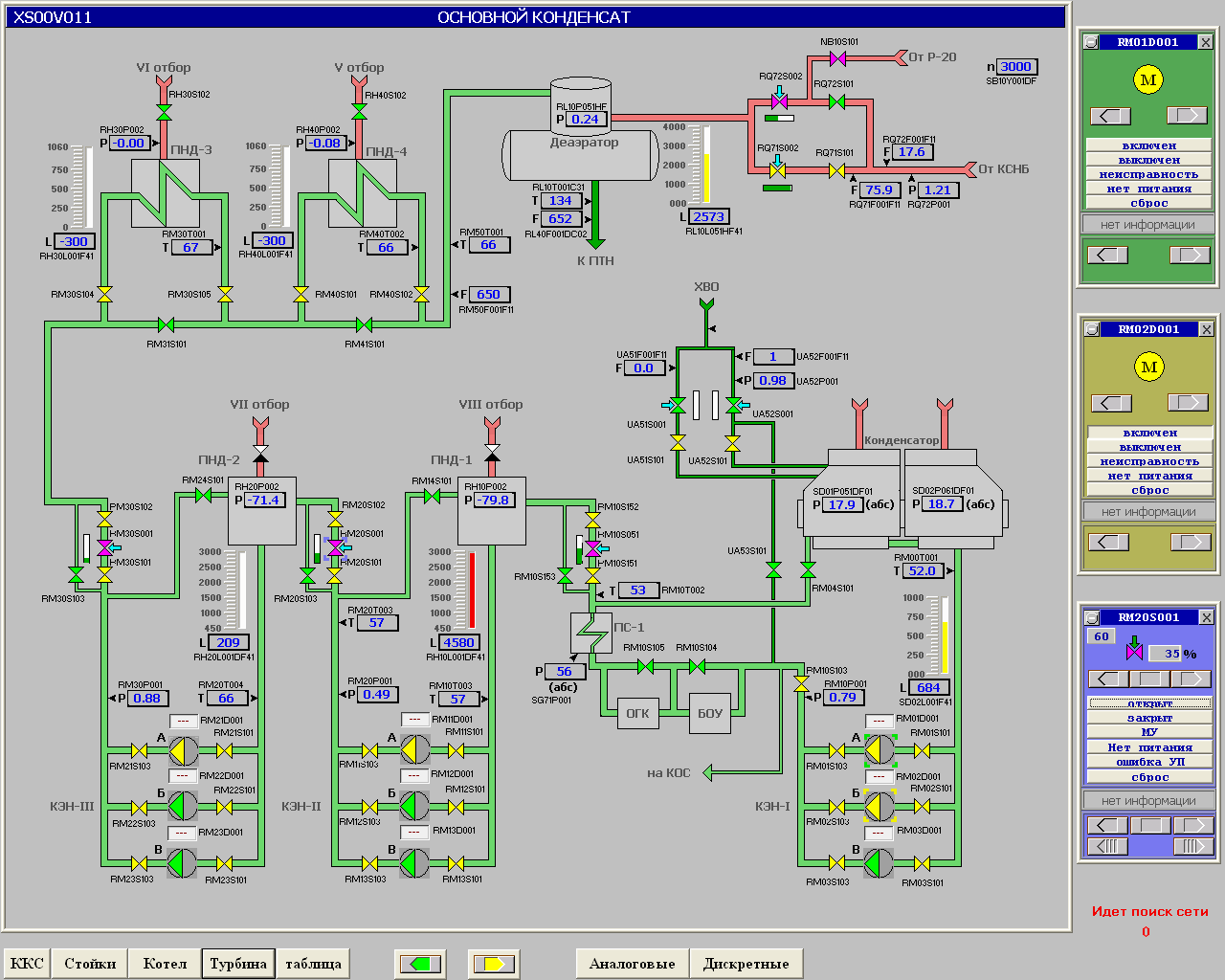
Task: Select valve RM40S102 under ПНД-4
Action: [421, 294]
